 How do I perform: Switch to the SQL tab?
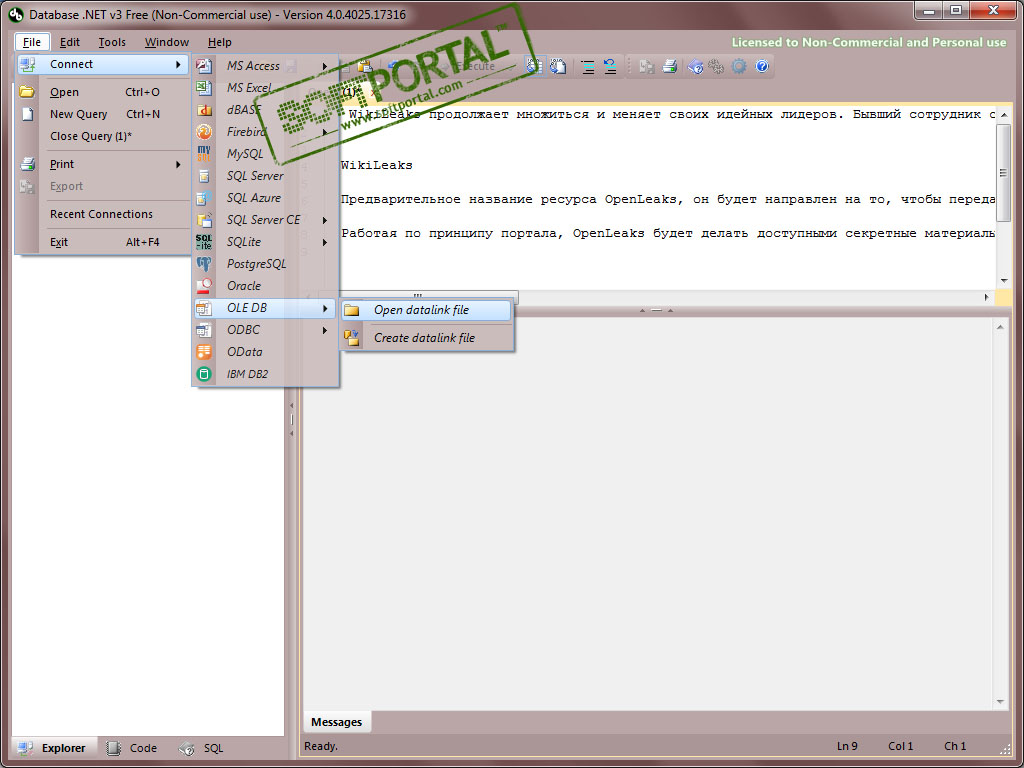(x=202, y=748)
